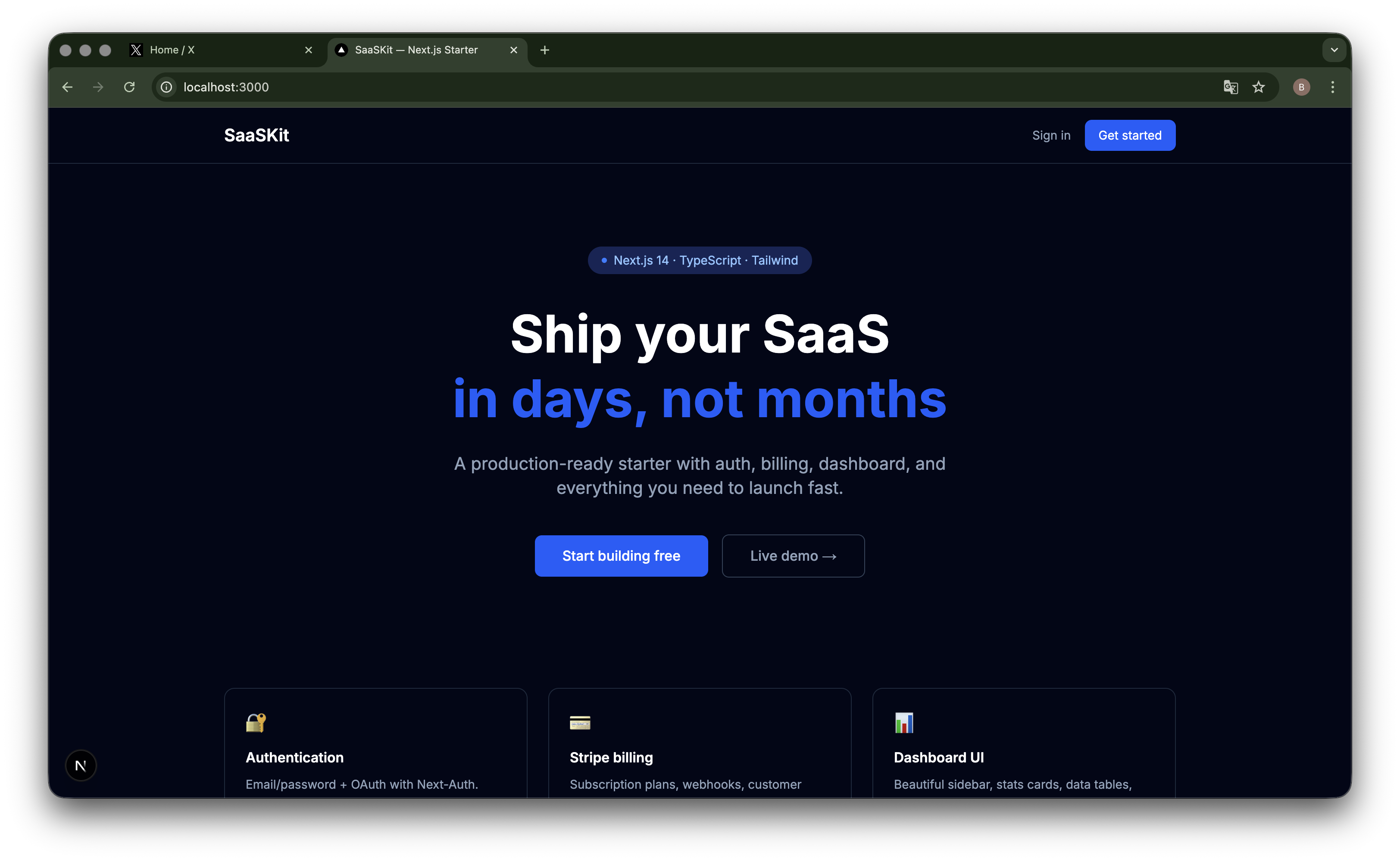Screen dimensions: 1400x862
Task: Click the Authentication padlock icon
Action: tap(256, 723)
